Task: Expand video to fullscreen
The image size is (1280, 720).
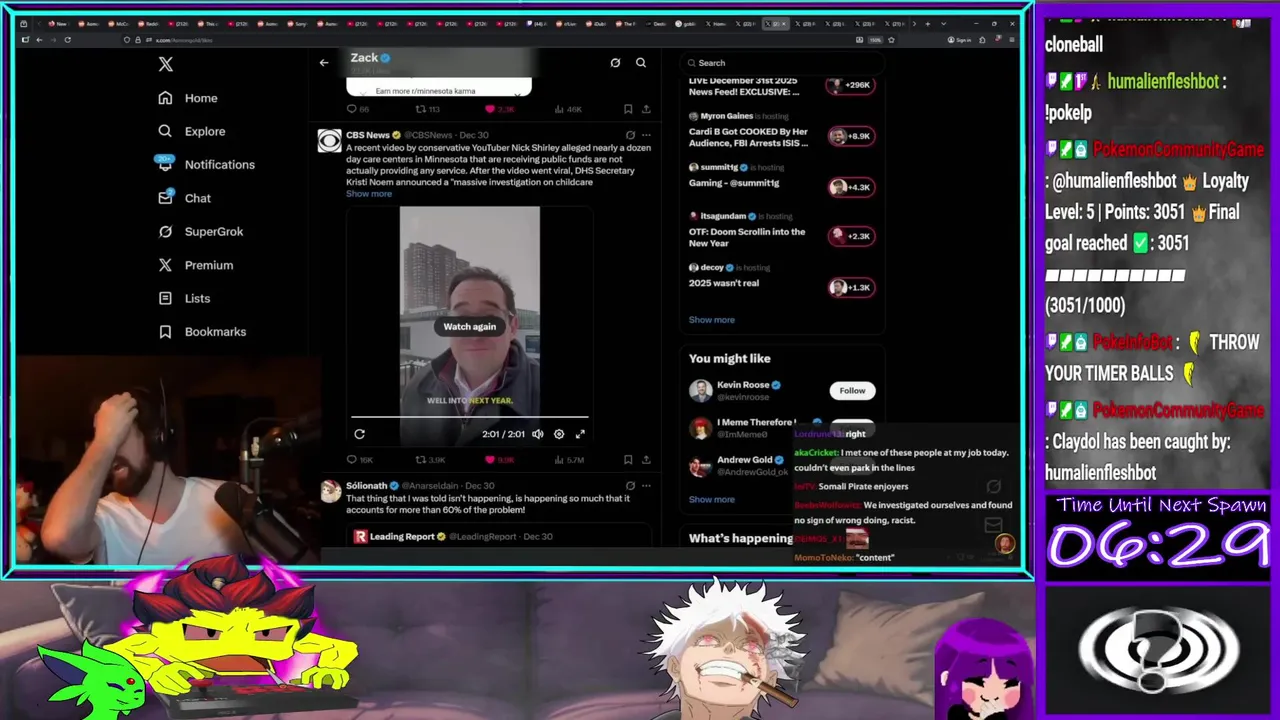Action: (x=580, y=434)
